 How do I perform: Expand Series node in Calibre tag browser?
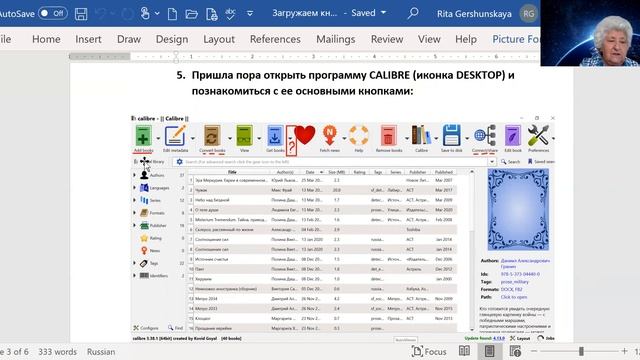tap(134, 200)
